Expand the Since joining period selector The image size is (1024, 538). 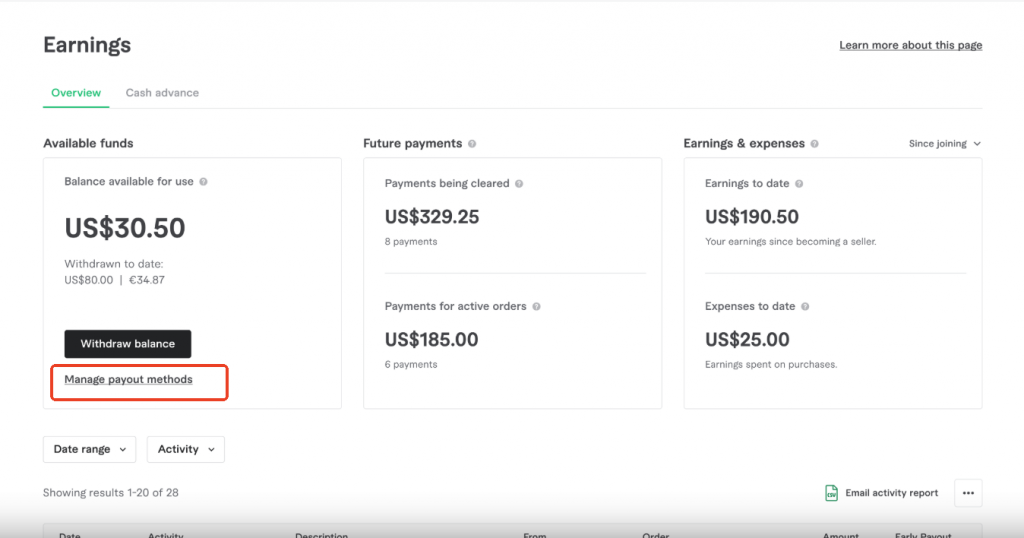click(944, 144)
